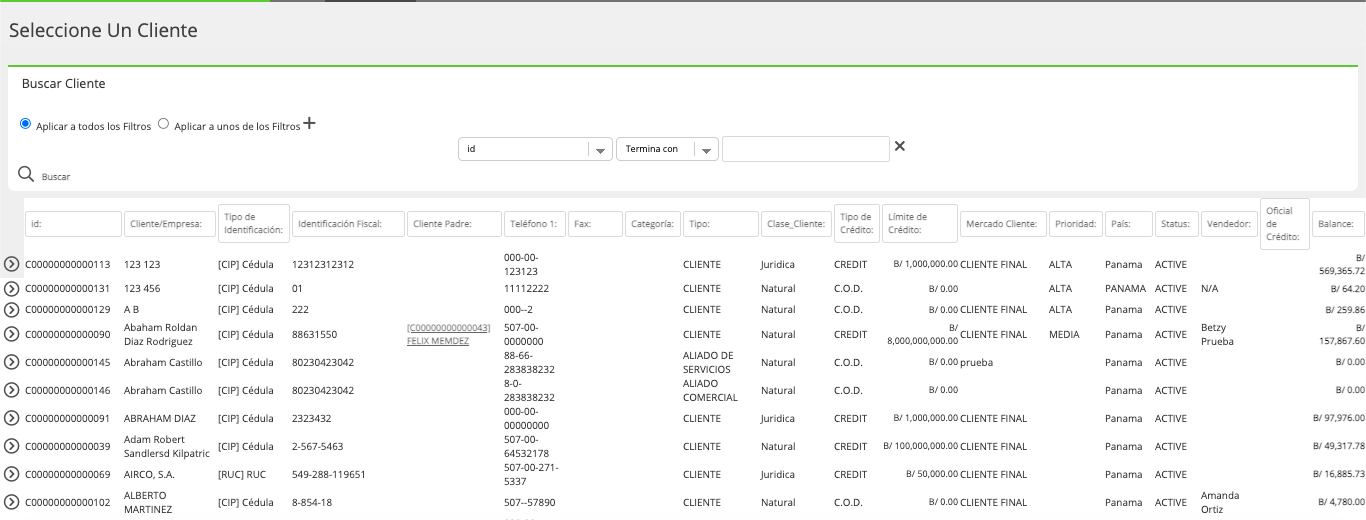Click balance 'B/ 97,976.00'
The width and height of the screenshot is (1366, 520).
click(x=1338, y=418)
